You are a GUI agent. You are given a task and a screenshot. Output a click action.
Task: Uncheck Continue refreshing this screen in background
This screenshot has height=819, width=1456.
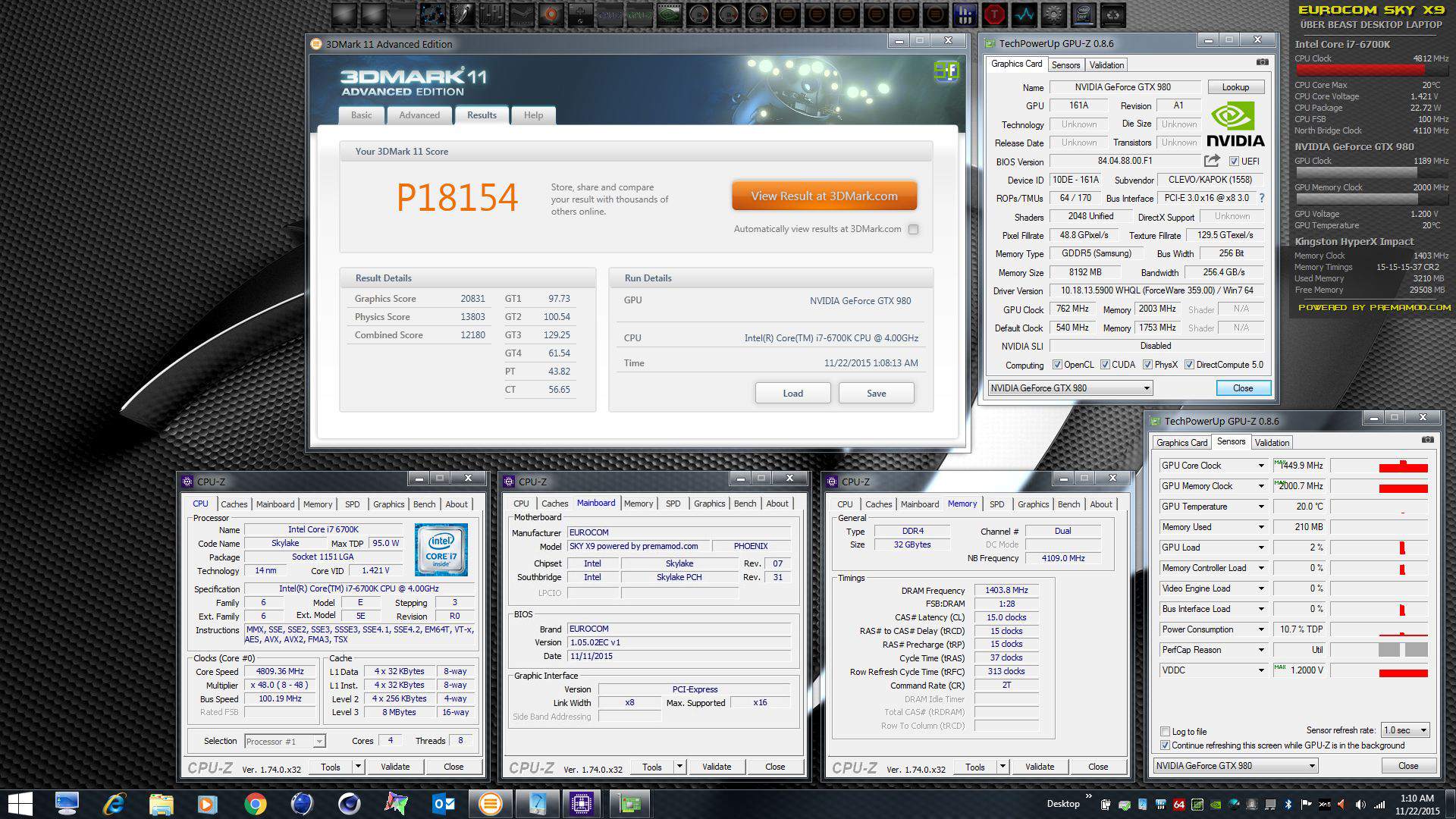1165,745
